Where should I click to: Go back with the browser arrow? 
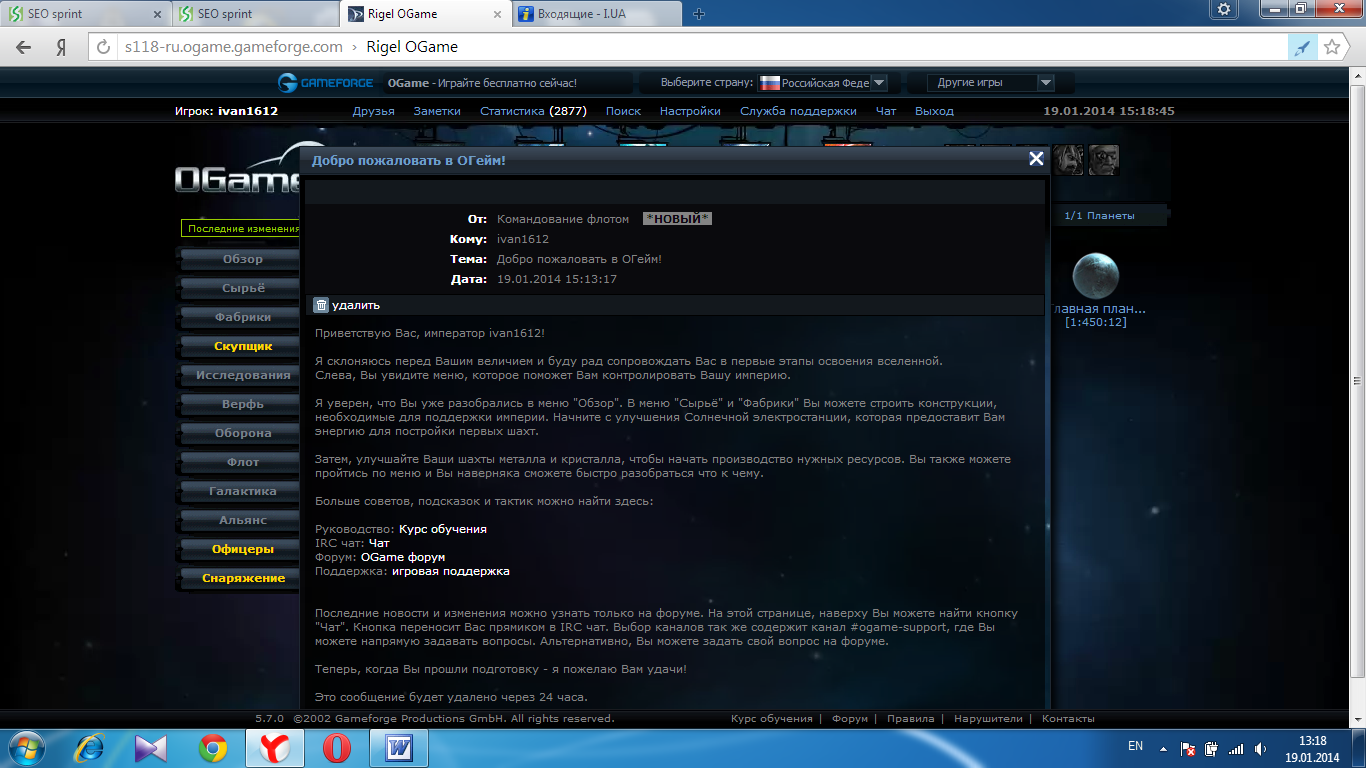pos(23,47)
